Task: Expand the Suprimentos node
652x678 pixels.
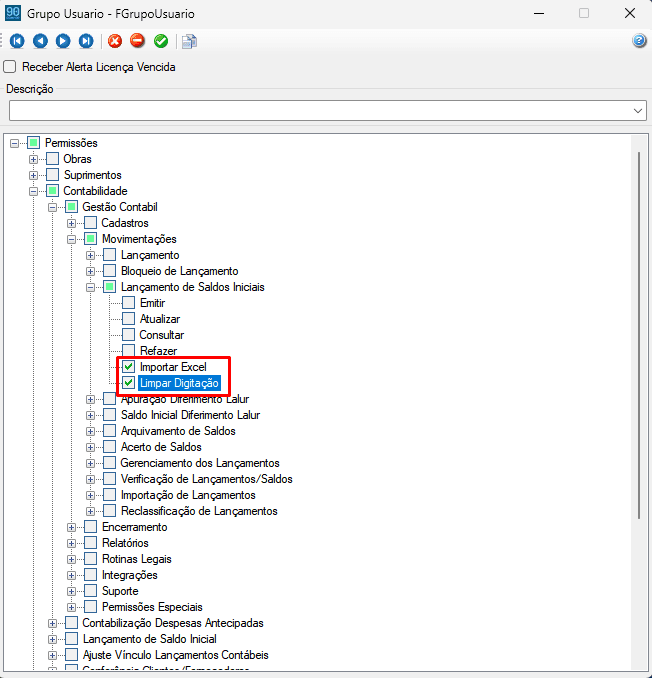Action: click(33, 175)
